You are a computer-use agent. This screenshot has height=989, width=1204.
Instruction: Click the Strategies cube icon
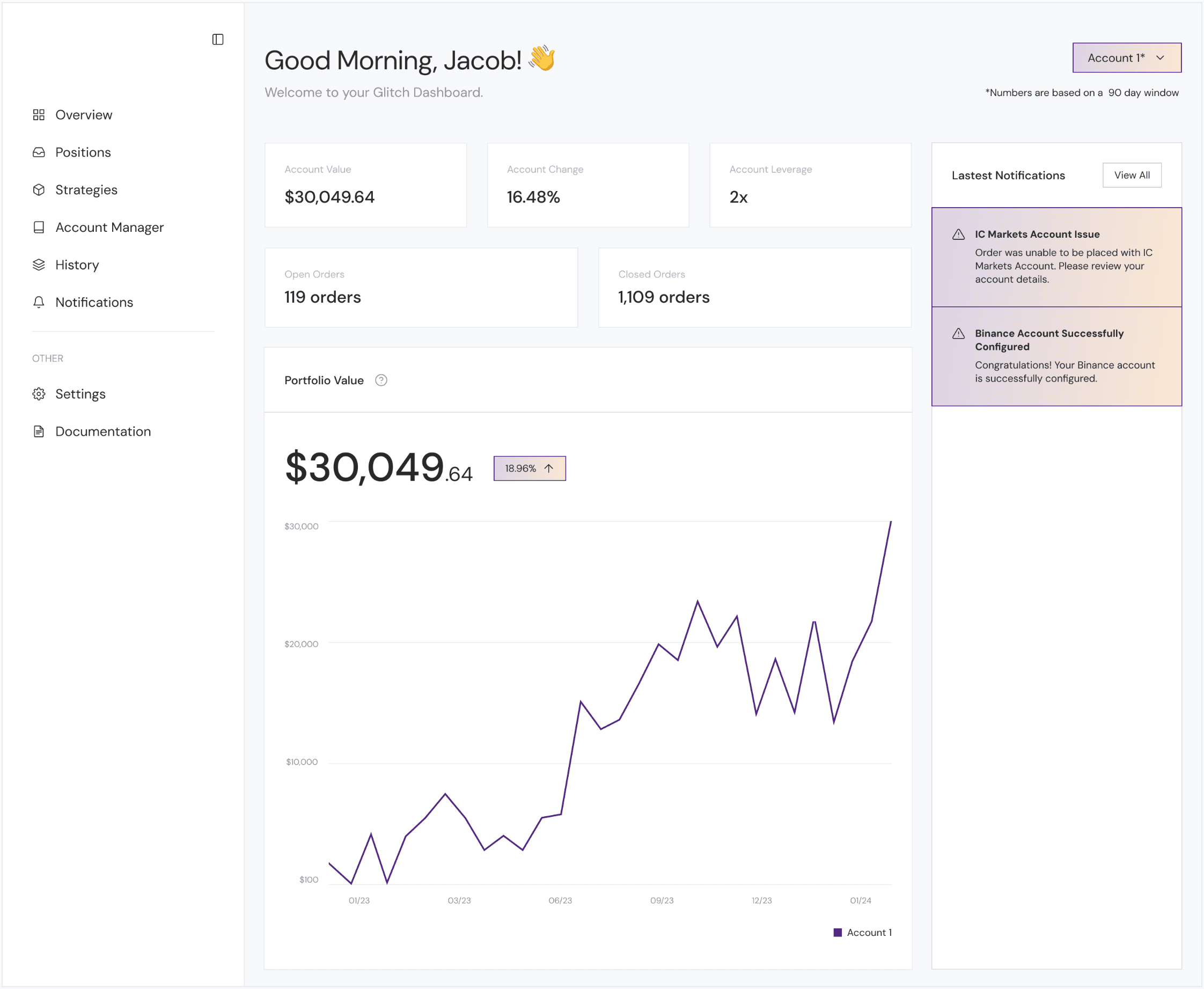(x=39, y=191)
